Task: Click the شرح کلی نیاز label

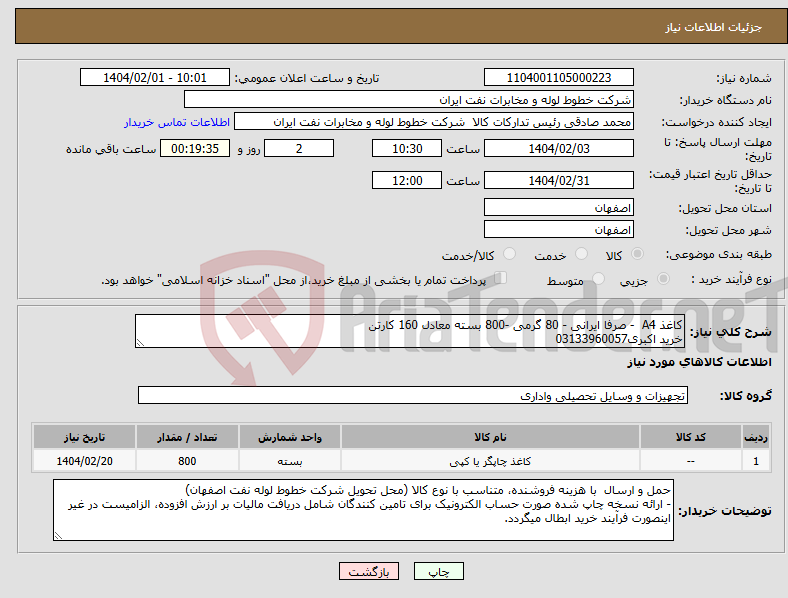Action: [x=730, y=332]
